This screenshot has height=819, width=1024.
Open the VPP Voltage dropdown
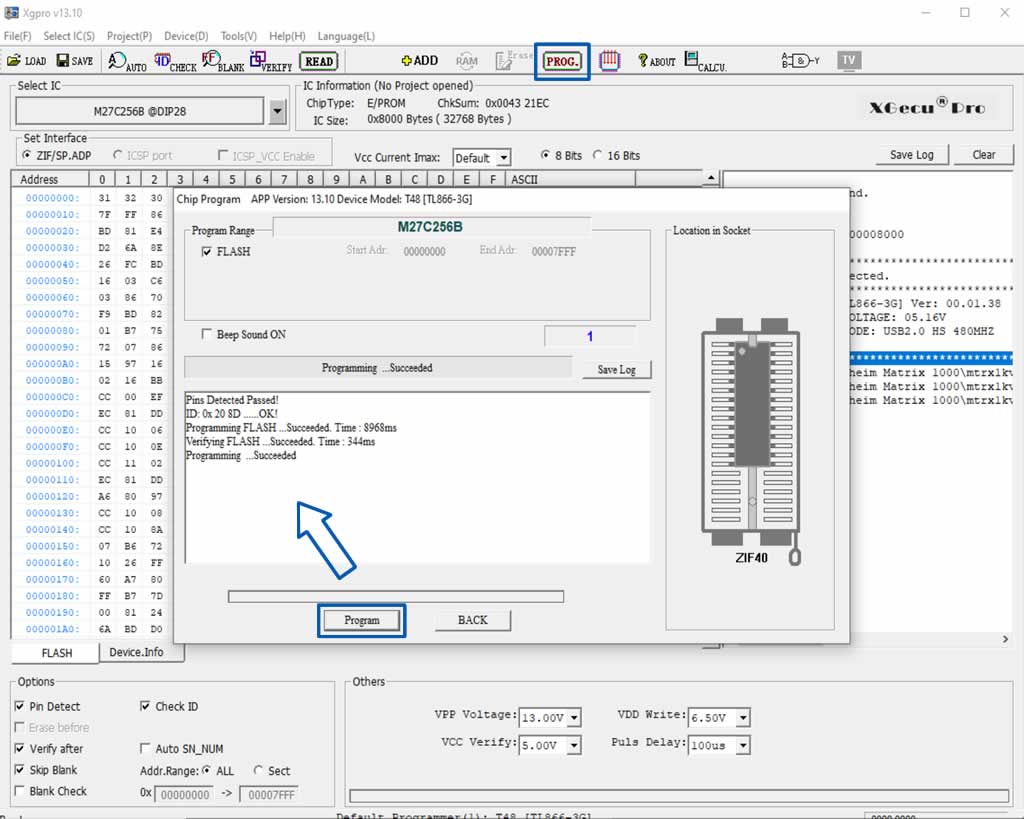(574, 718)
